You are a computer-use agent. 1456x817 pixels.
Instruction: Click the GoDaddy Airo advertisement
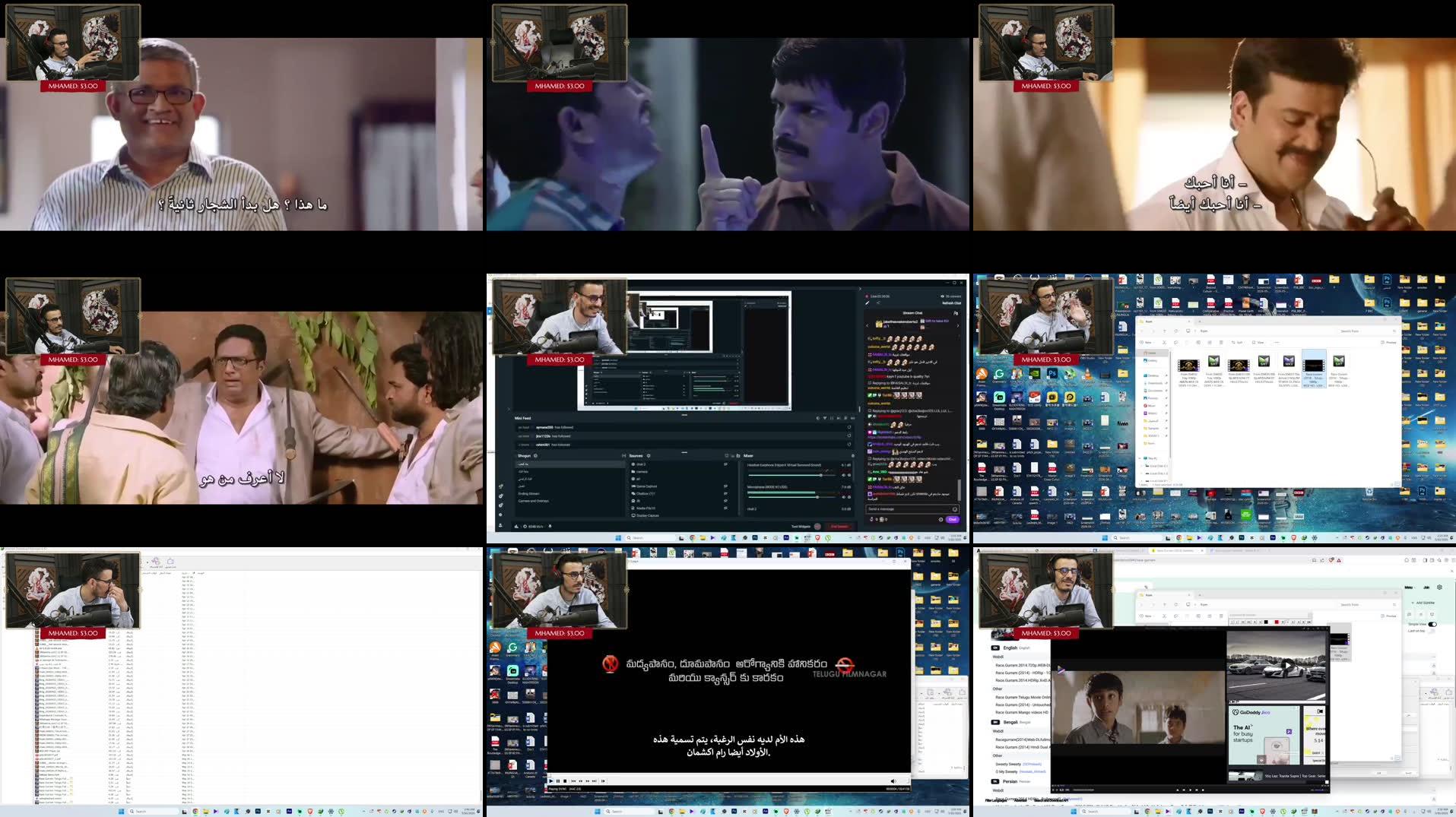1264,733
